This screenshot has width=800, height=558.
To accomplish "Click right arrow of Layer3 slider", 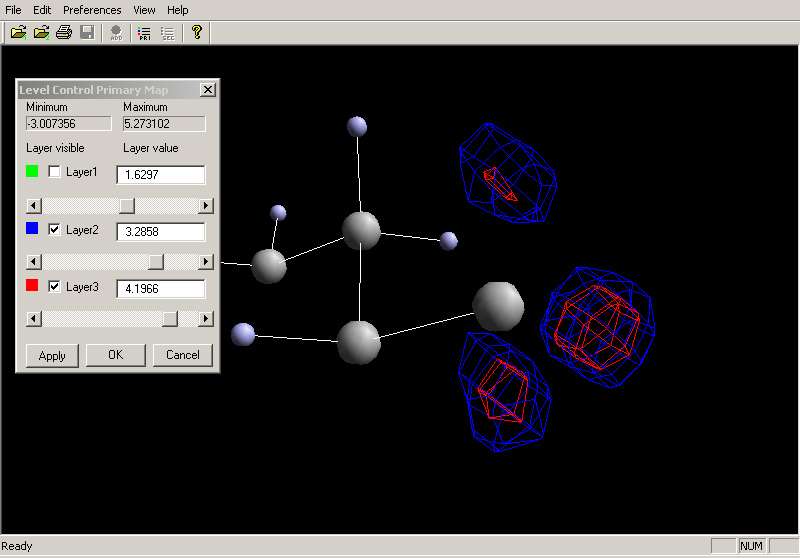I will coord(206,319).
